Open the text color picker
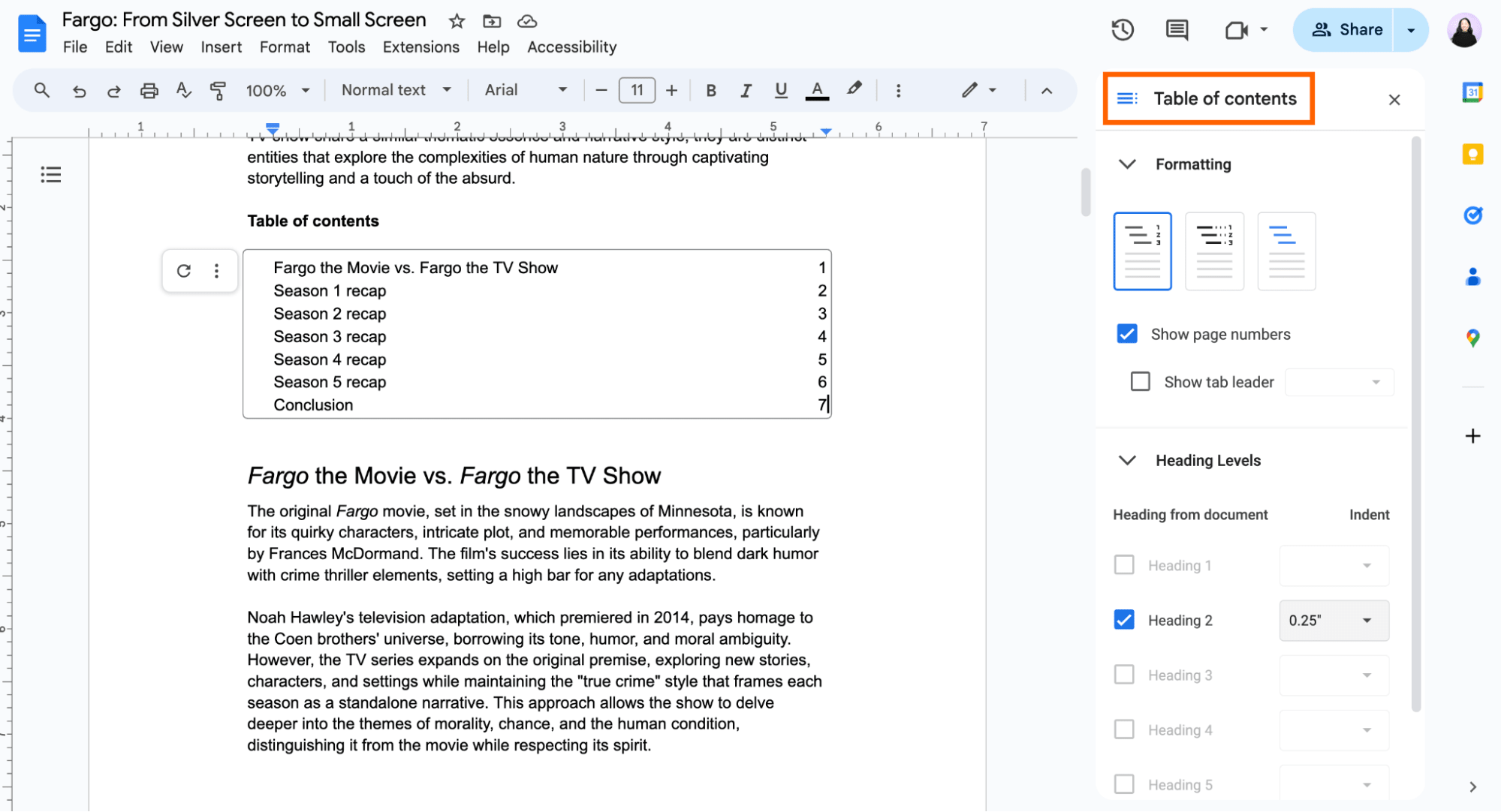This screenshot has height=812, width=1501. click(817, 91)
